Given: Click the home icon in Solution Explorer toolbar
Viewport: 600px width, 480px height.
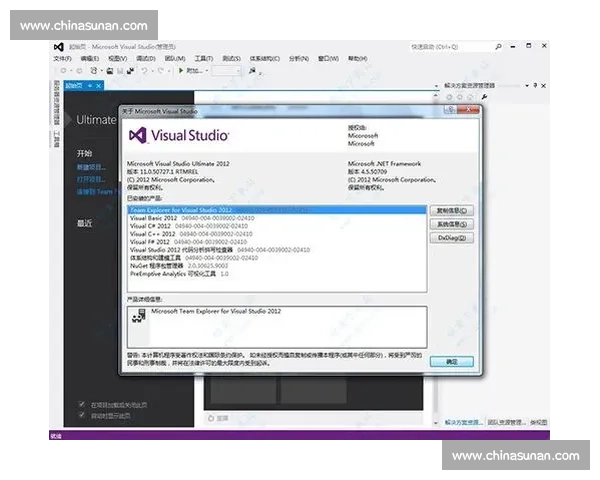Looking at the screenshot, I should click(x=470, y=97).
